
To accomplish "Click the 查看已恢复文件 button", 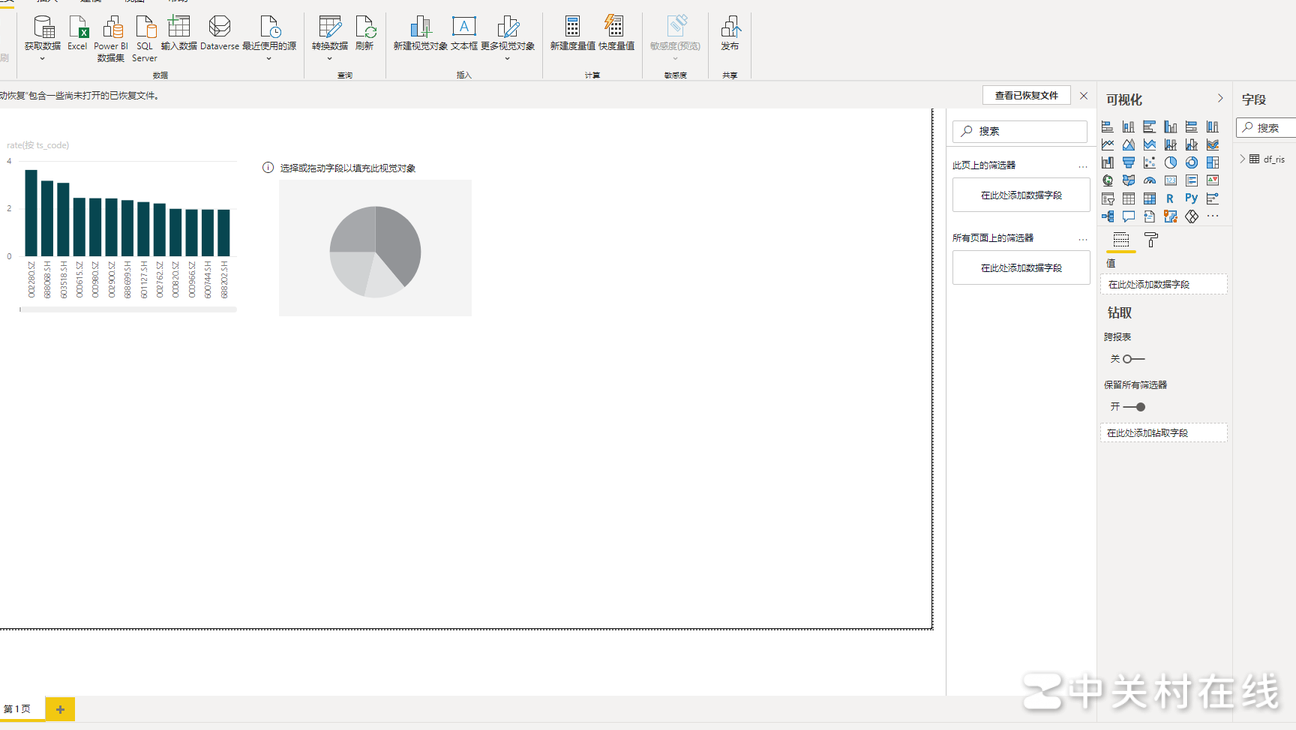I will (x=1026, y=95).
